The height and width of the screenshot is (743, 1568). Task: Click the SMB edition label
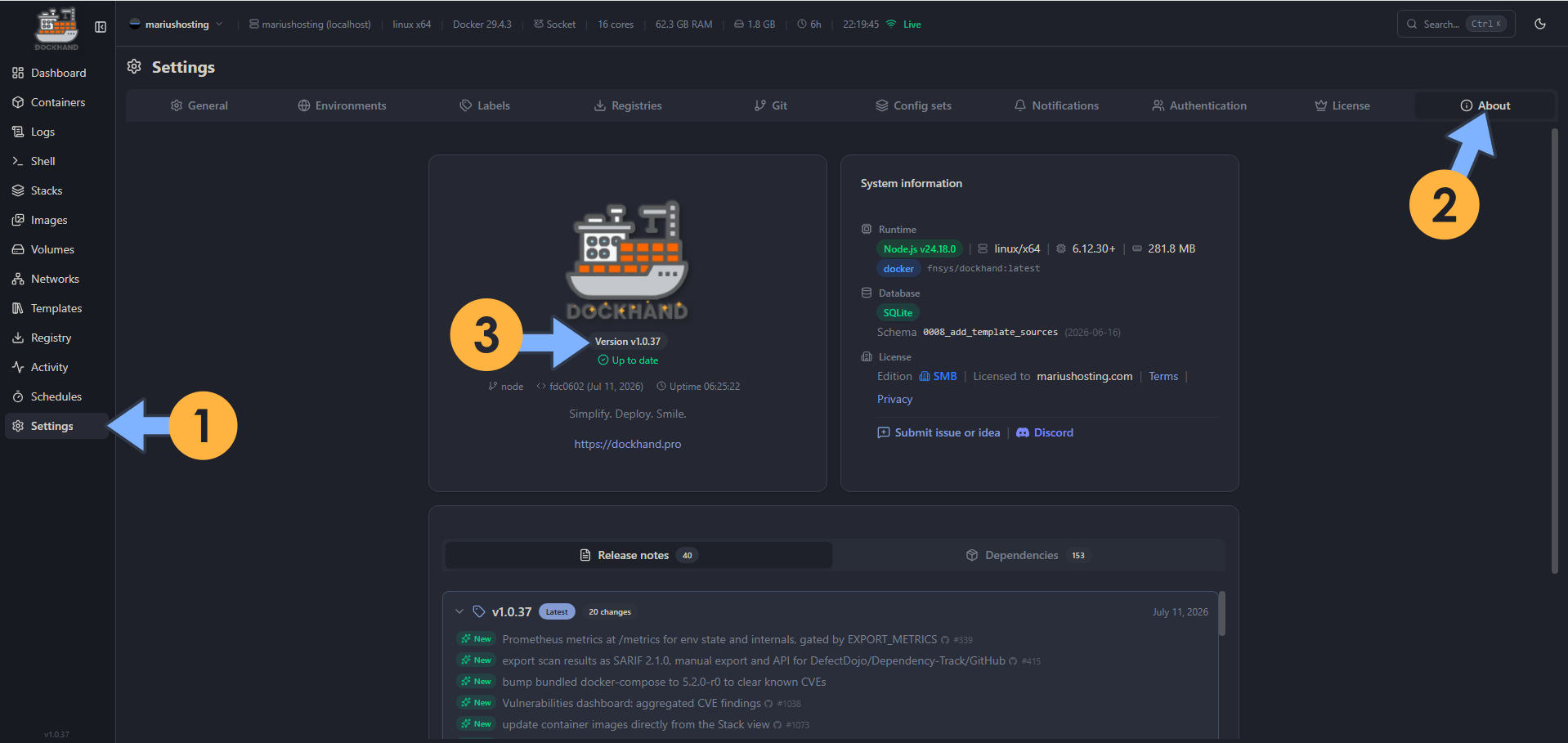point(938,376)
